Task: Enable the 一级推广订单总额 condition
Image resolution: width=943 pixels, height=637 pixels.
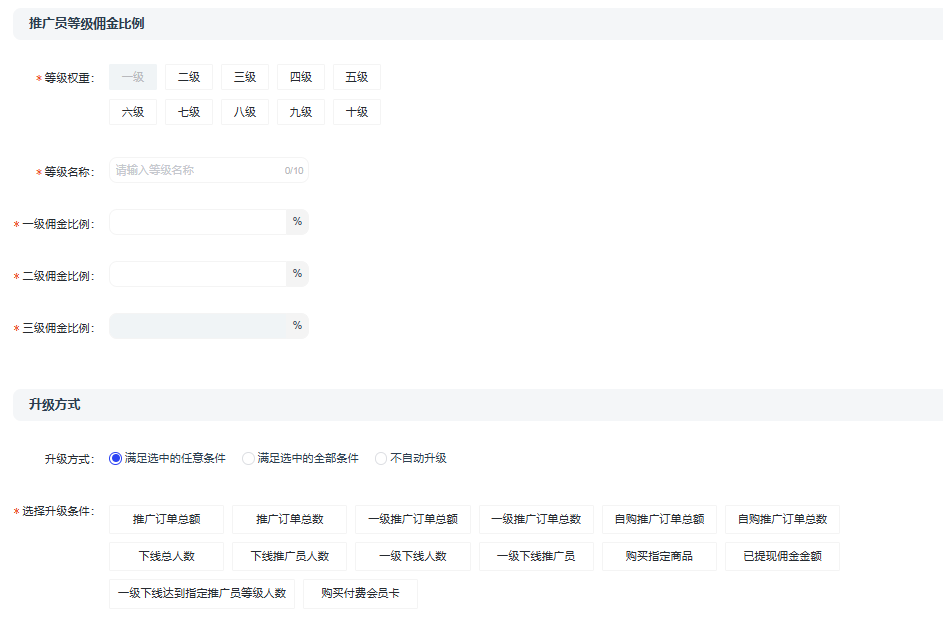Action: click(412, 519)
